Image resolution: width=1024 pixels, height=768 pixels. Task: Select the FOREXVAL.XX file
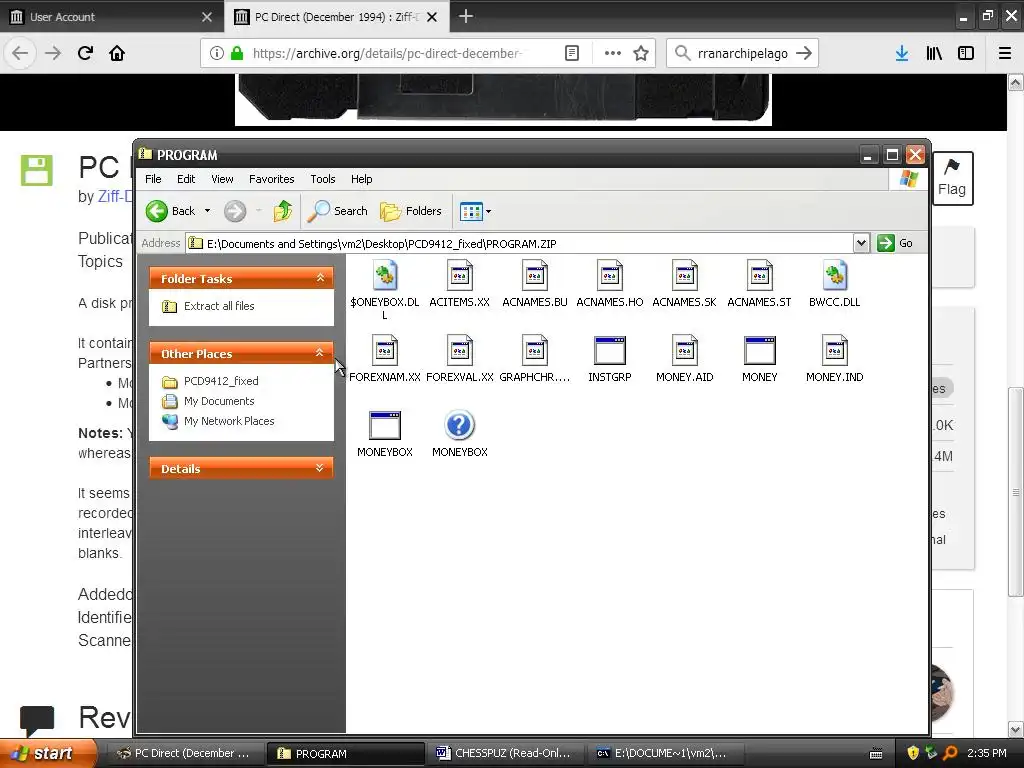tap(460, 360)
